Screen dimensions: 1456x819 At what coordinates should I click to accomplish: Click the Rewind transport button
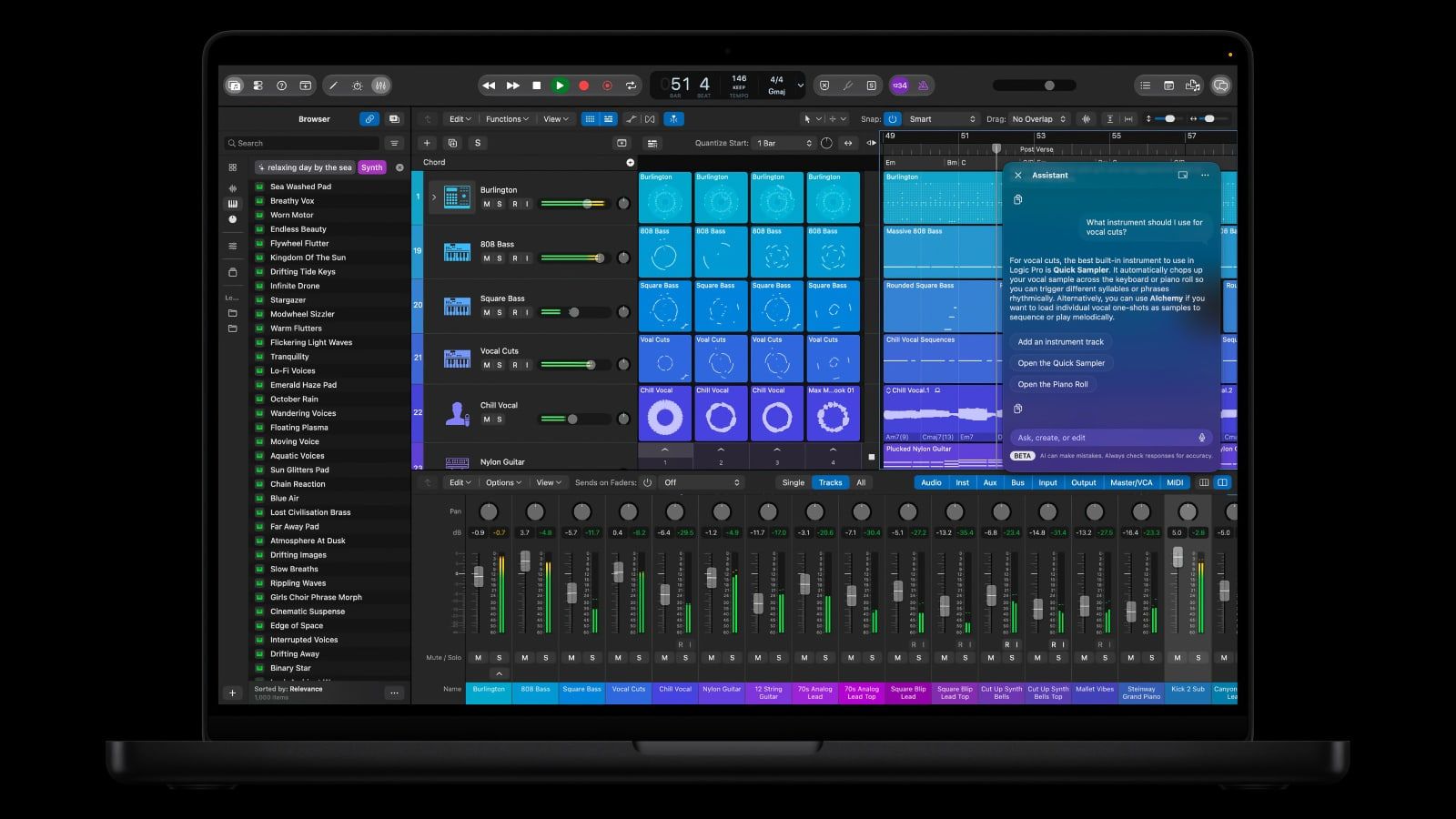[x=489, y=86]
